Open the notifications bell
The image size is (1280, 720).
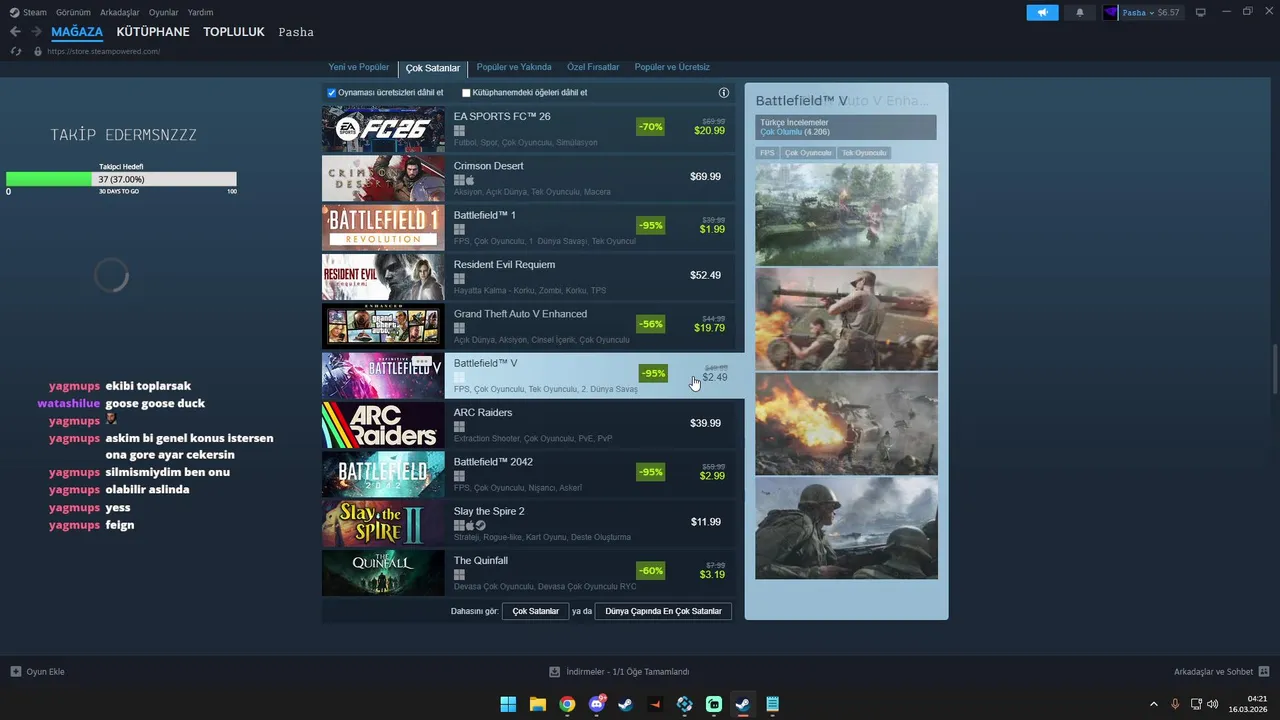[1079, 12]
